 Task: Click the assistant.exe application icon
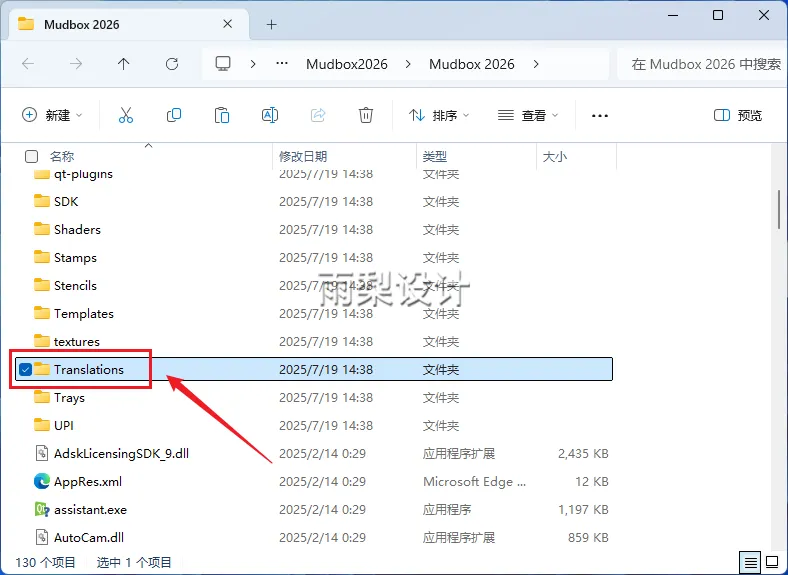(x=42, y=510)
